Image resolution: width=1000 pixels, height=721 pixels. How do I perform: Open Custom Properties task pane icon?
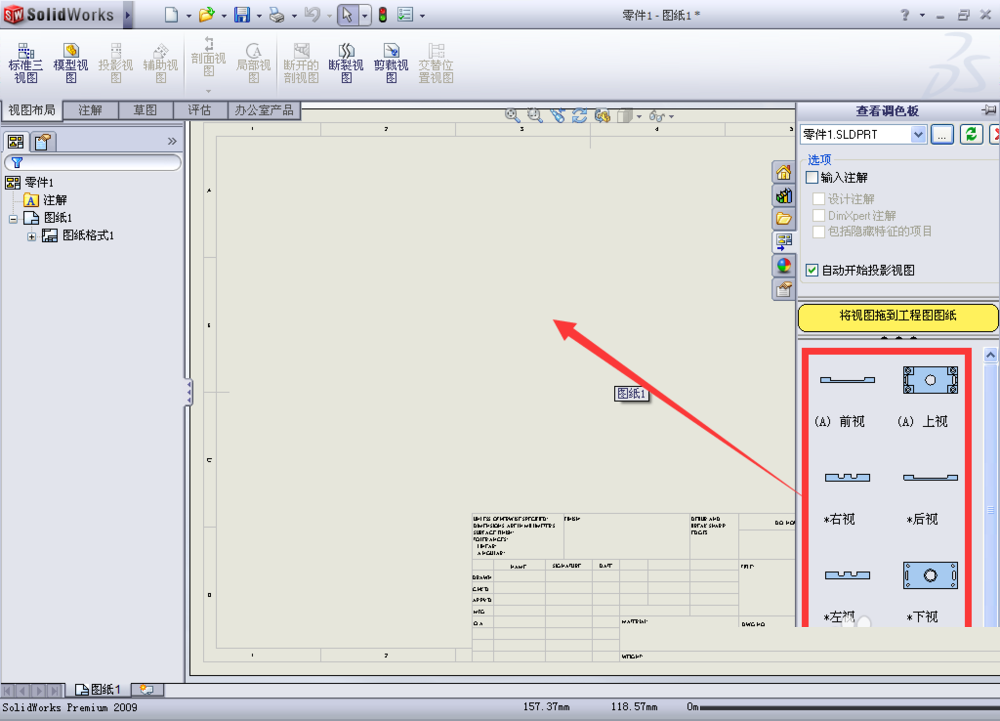click(784, 289)
